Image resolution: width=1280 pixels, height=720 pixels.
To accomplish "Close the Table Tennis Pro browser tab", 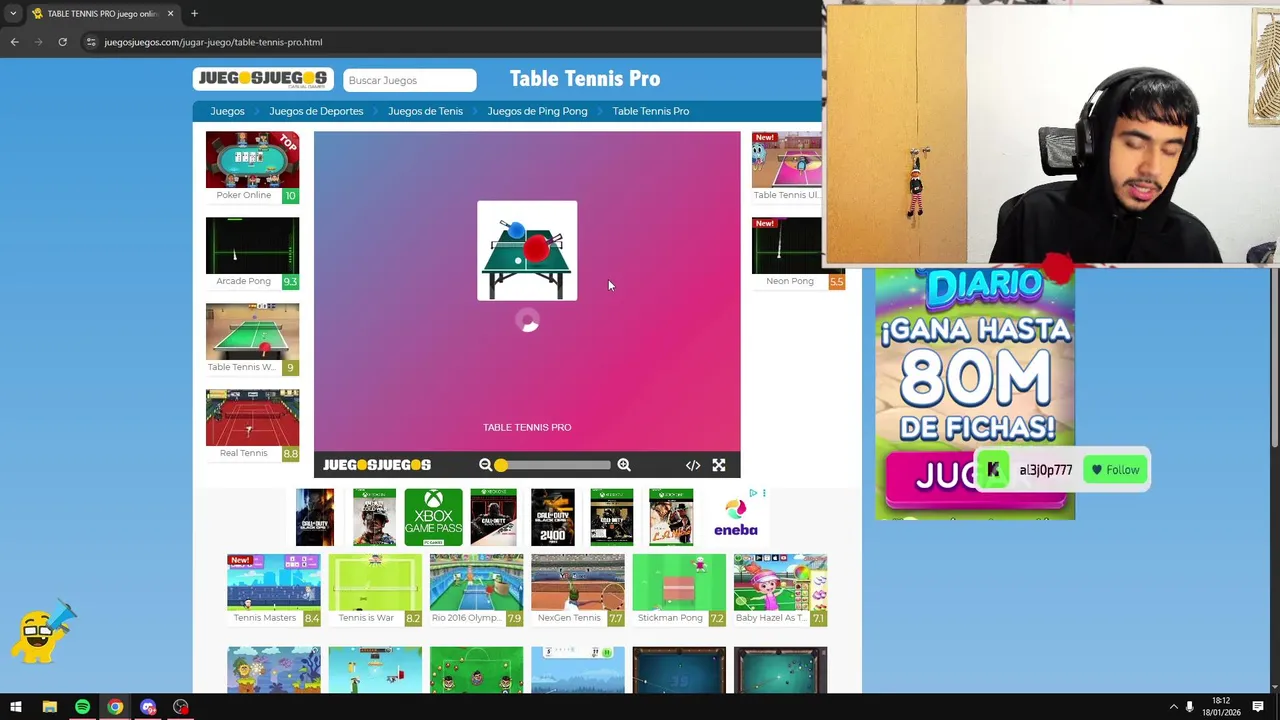I will tap(170, 14).
